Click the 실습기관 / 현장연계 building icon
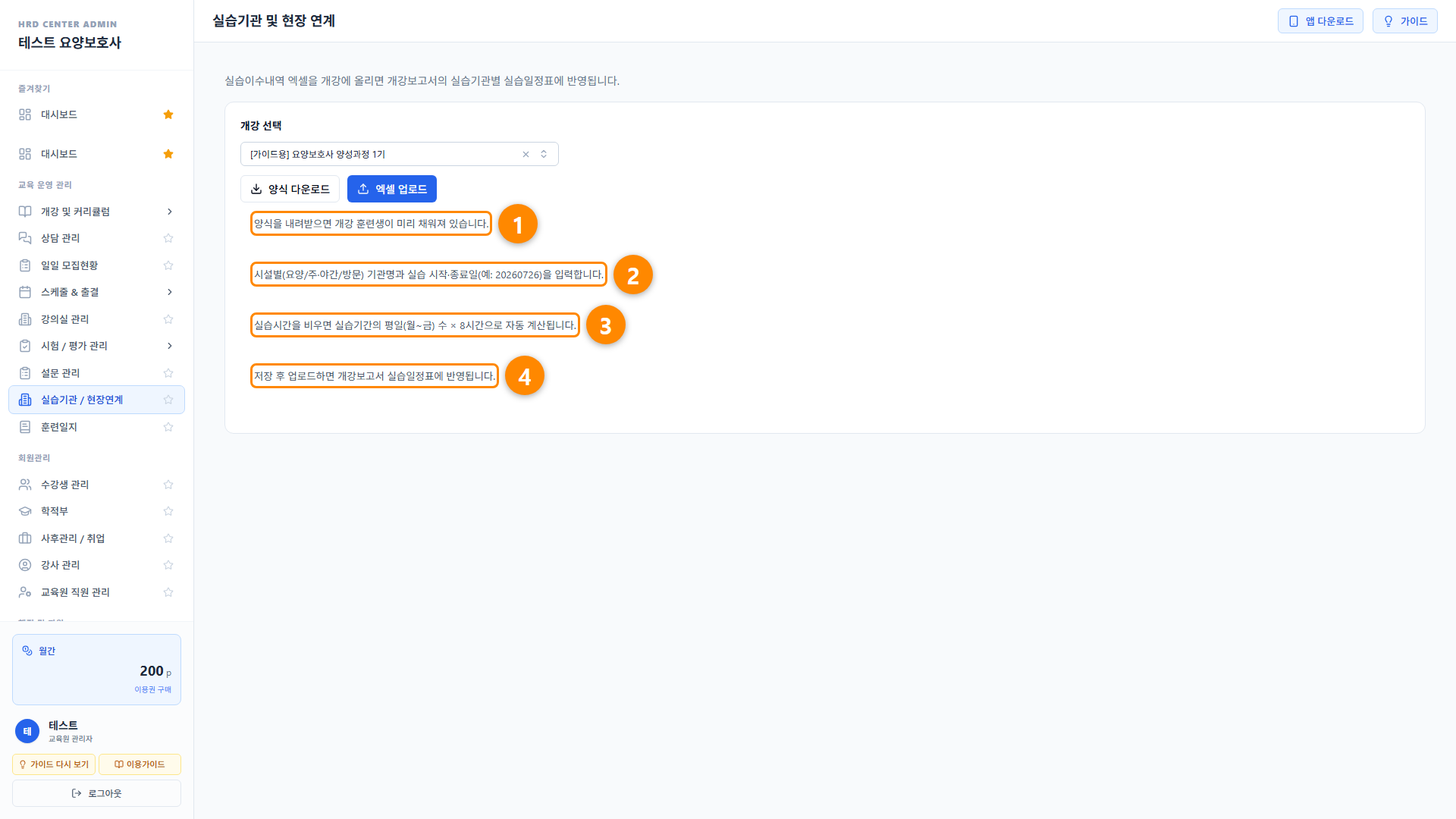The image size is (1456, 819). point(25,400)
